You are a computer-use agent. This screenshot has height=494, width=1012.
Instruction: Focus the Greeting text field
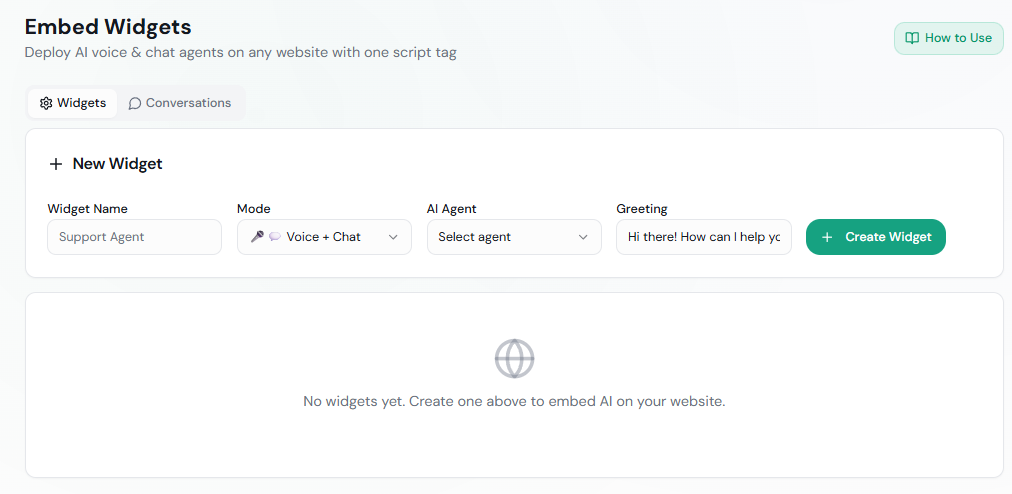pyautogui.click(x=703, y=237)
